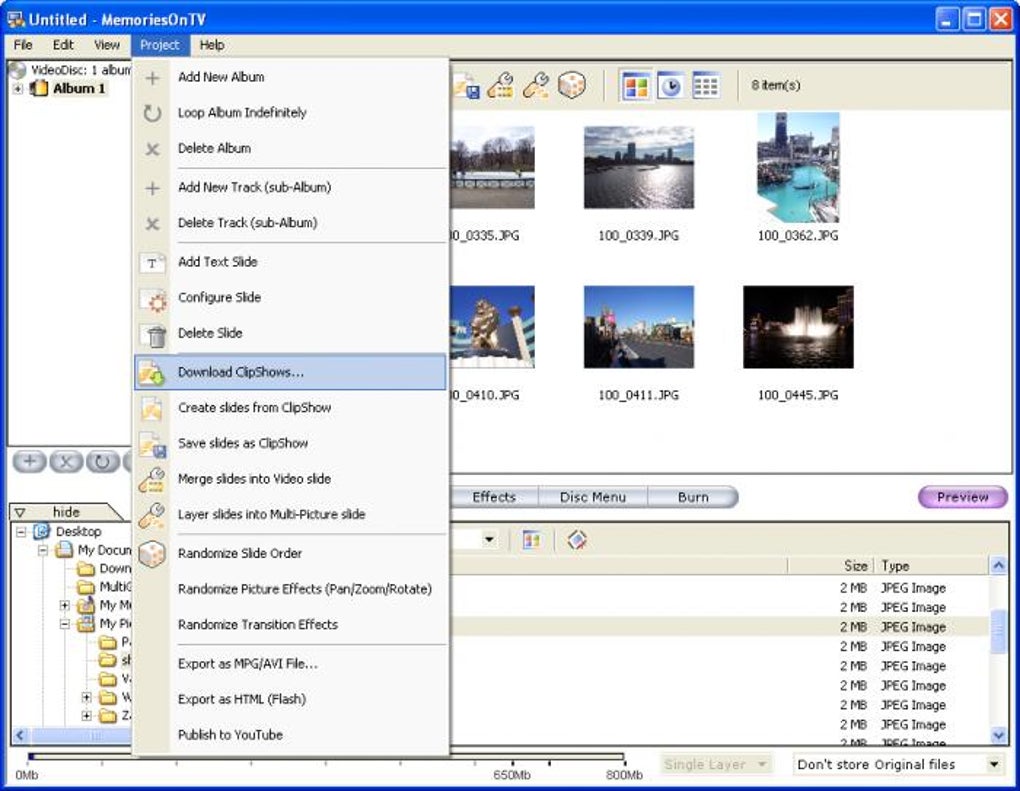Choose Add New Album from the menu
This screenshot has width=1020, height=791.
290,77
